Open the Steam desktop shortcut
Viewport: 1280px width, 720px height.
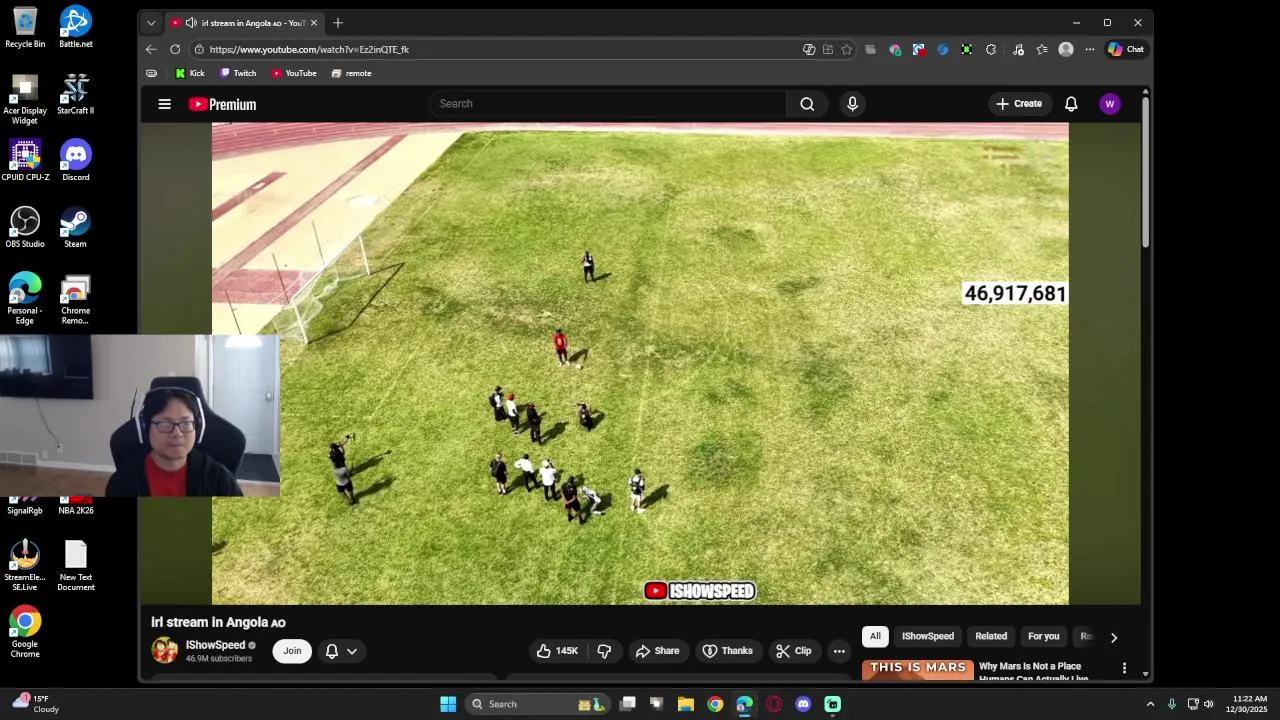76,227
